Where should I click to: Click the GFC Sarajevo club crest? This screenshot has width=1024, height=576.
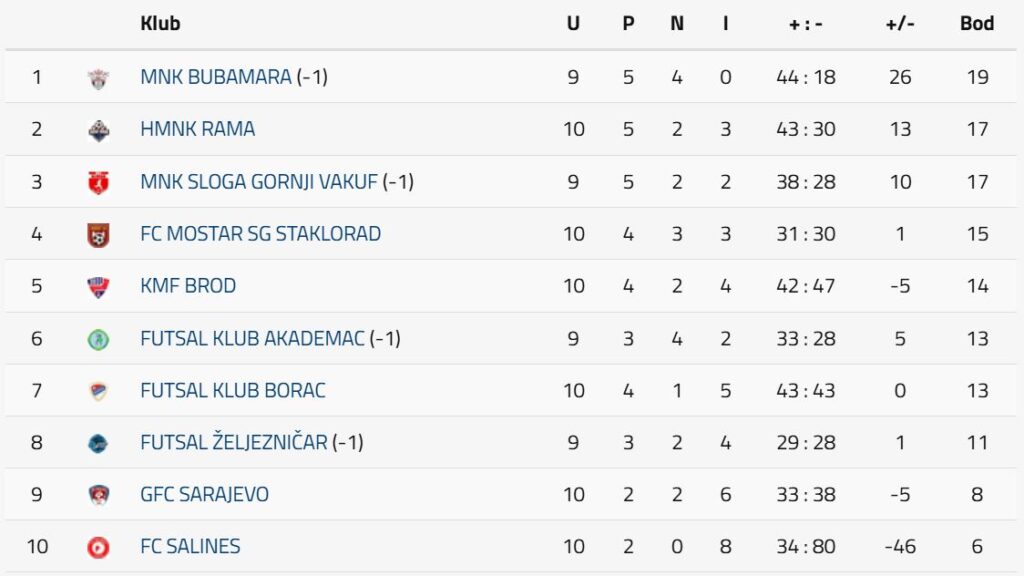coord(98,495)
